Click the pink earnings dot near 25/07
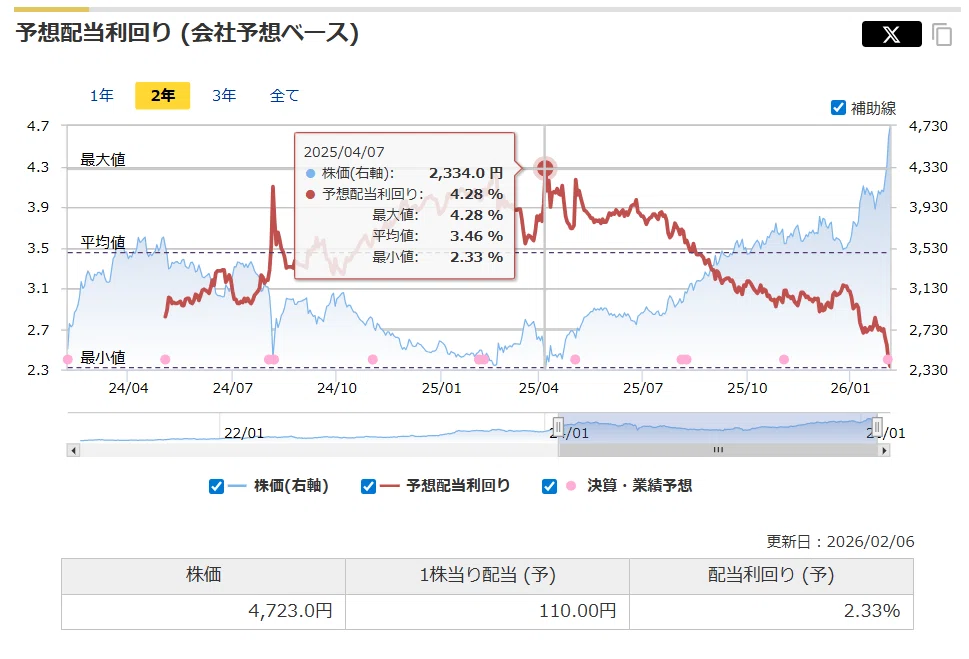 (683, 359)
